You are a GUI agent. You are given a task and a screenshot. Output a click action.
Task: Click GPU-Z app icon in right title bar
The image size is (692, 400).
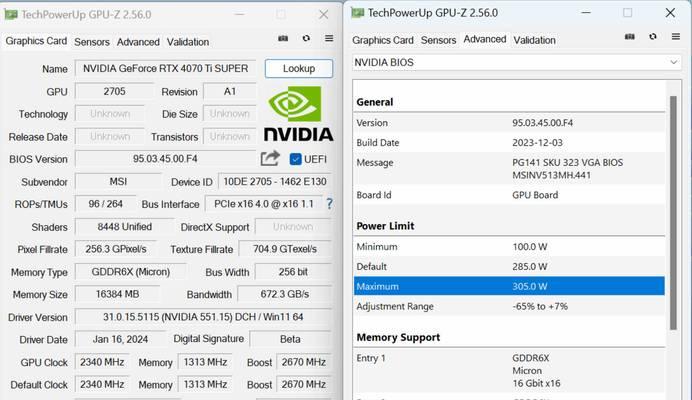(357, 13)
